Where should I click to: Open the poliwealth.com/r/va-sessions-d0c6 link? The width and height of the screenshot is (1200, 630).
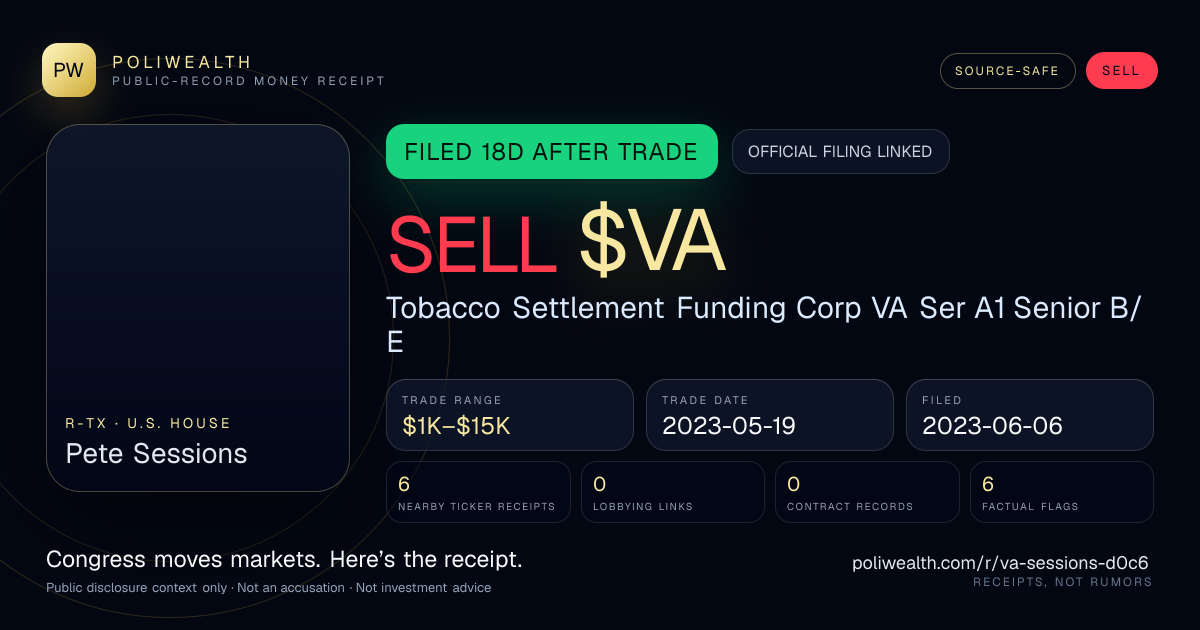coord(1000,563)
